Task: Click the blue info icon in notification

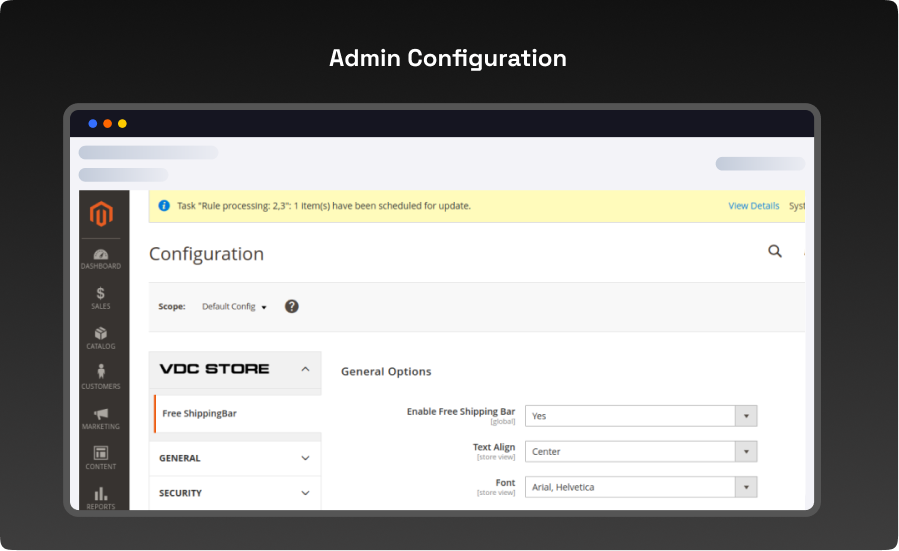Action: (164, 206)
